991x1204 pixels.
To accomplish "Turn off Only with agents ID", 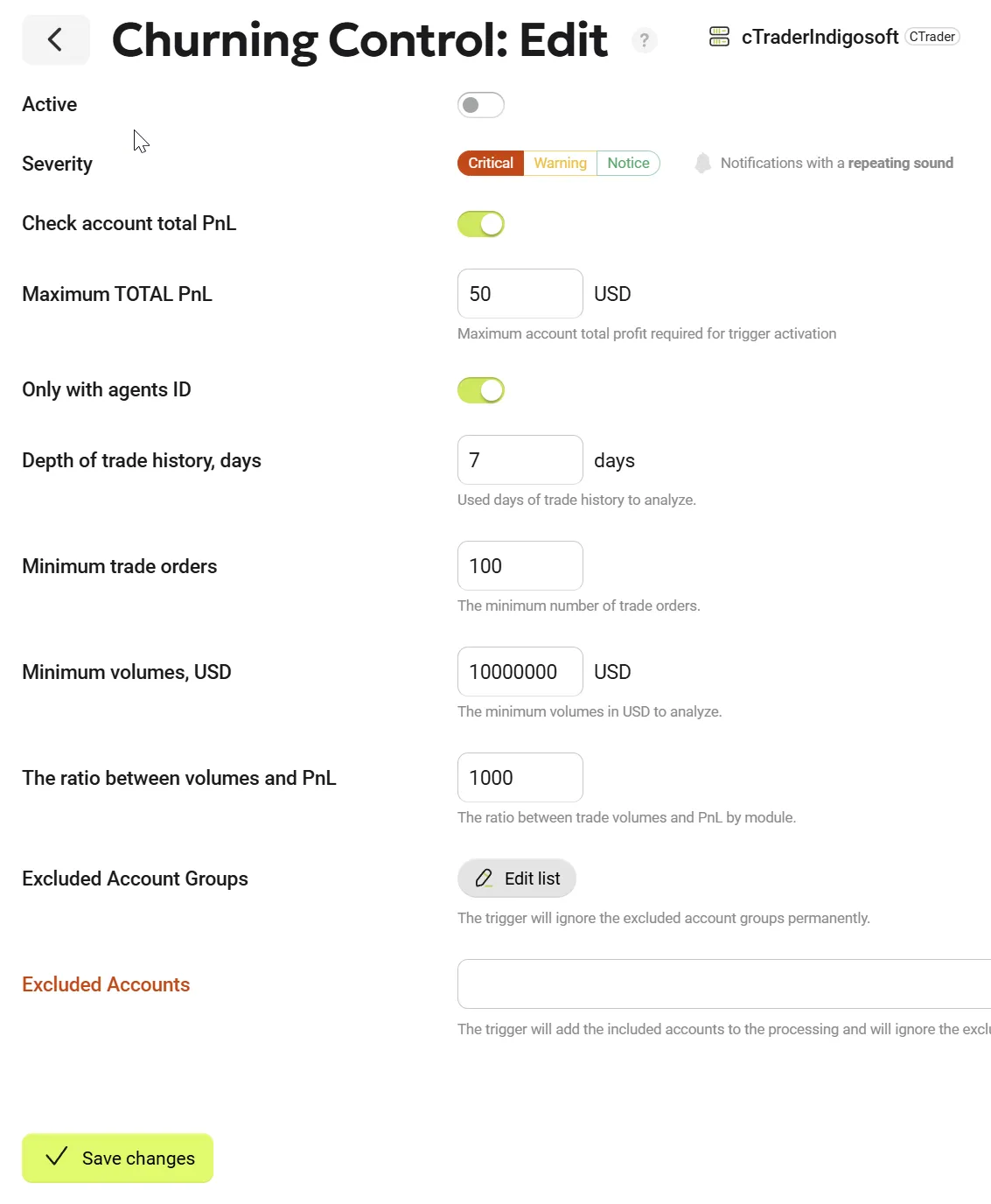I will (480, 390).
